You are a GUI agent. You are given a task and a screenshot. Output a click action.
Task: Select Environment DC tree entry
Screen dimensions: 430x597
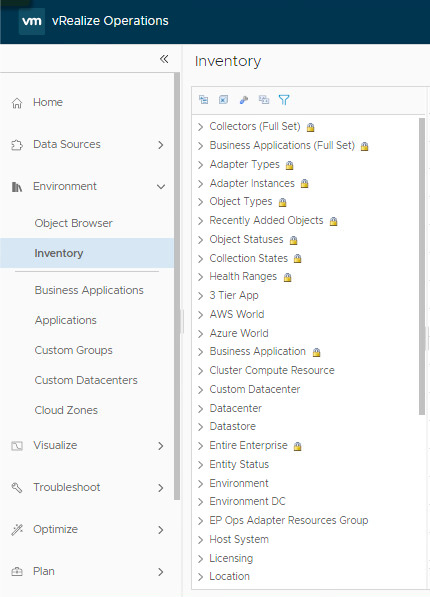[247, 501]
